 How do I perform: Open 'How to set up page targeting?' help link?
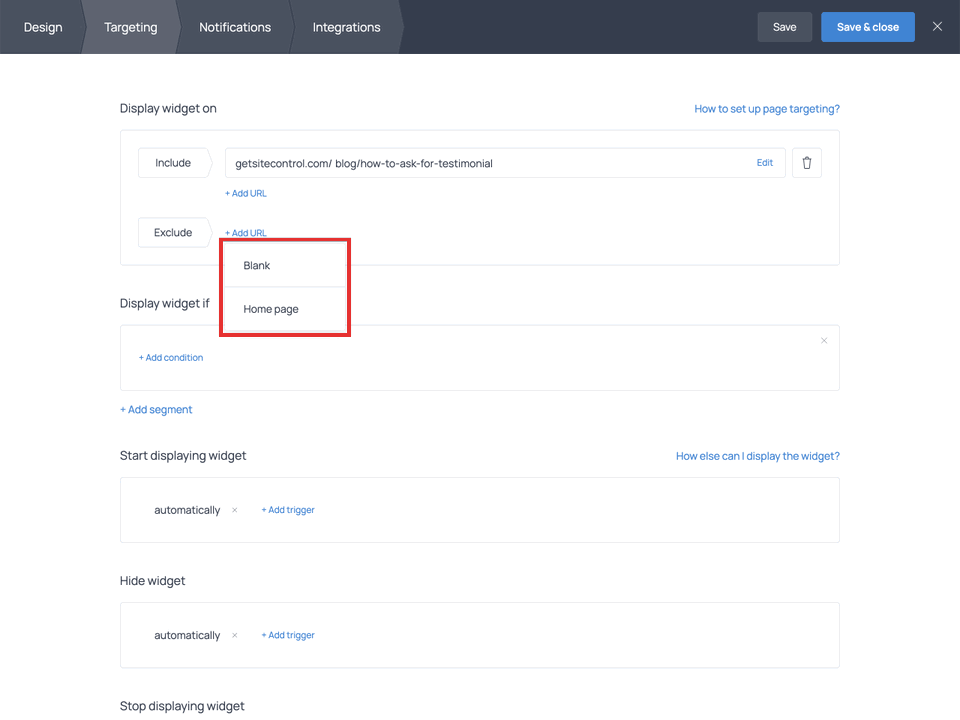pyautogui.click(x=767, y=108)
